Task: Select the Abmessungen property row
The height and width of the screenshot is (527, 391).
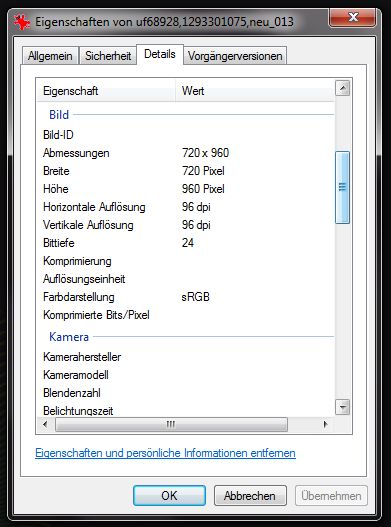Action: tap(185, 153)
